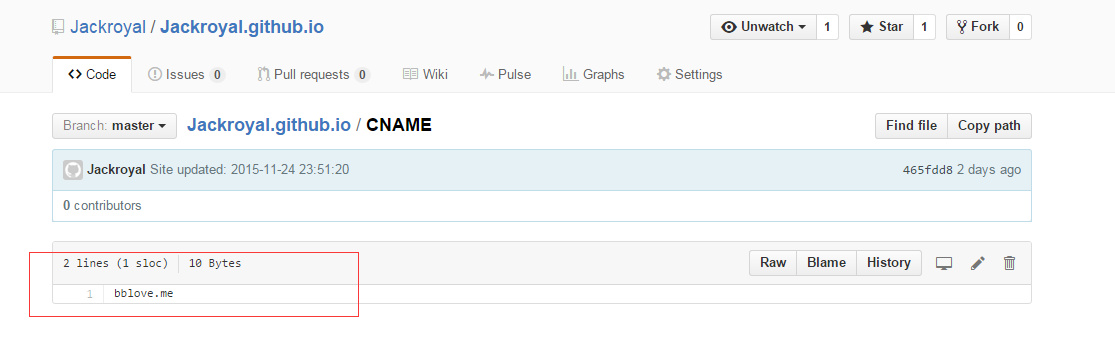Open the Blame view
This screenshot has width=1115, height=364.
tap(826, 263)
